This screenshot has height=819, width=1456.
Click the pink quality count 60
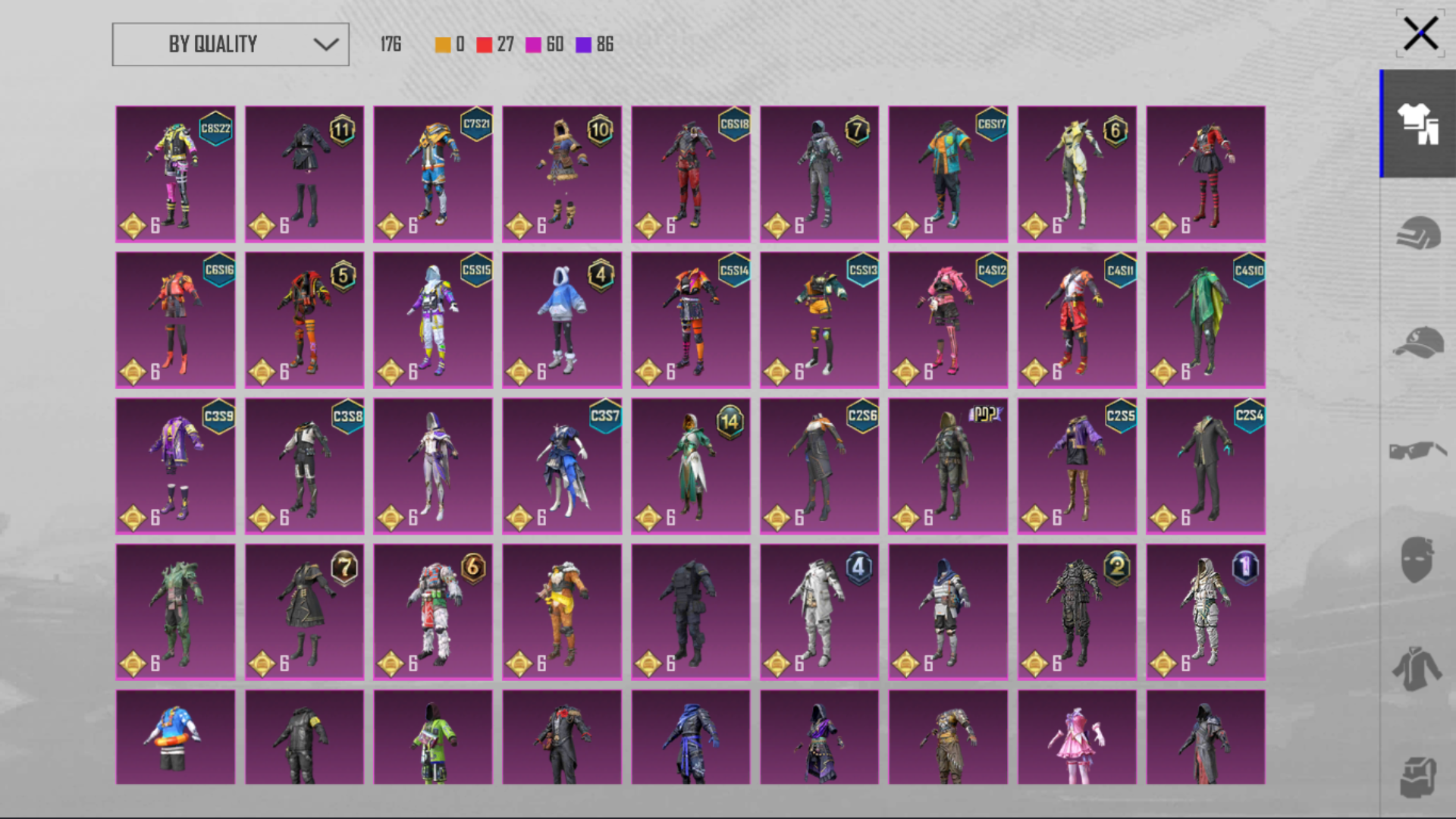click(x=555, y=45)
